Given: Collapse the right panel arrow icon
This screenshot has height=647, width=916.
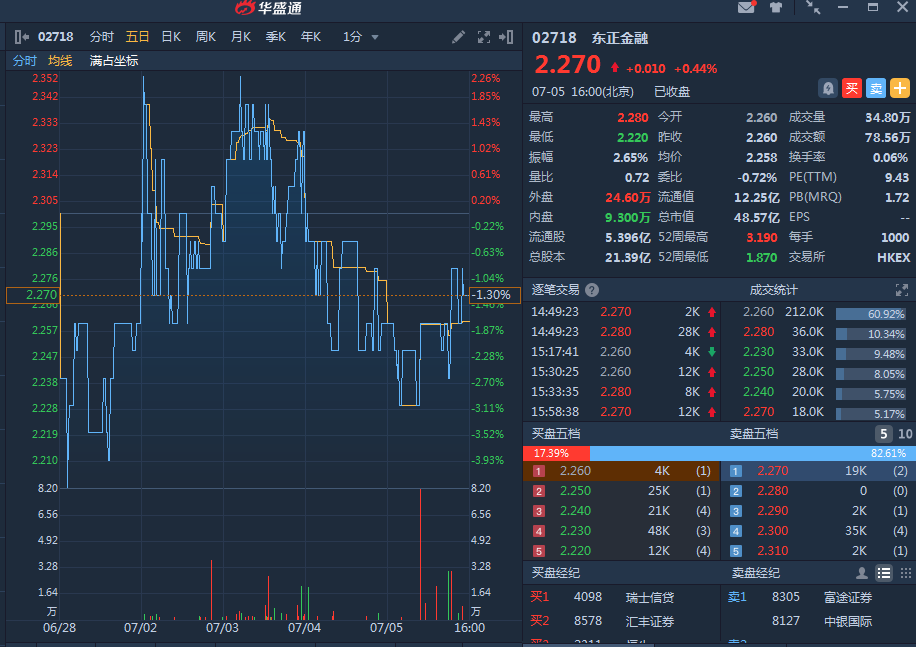Looking at the screenshot, I should [506, 37].
